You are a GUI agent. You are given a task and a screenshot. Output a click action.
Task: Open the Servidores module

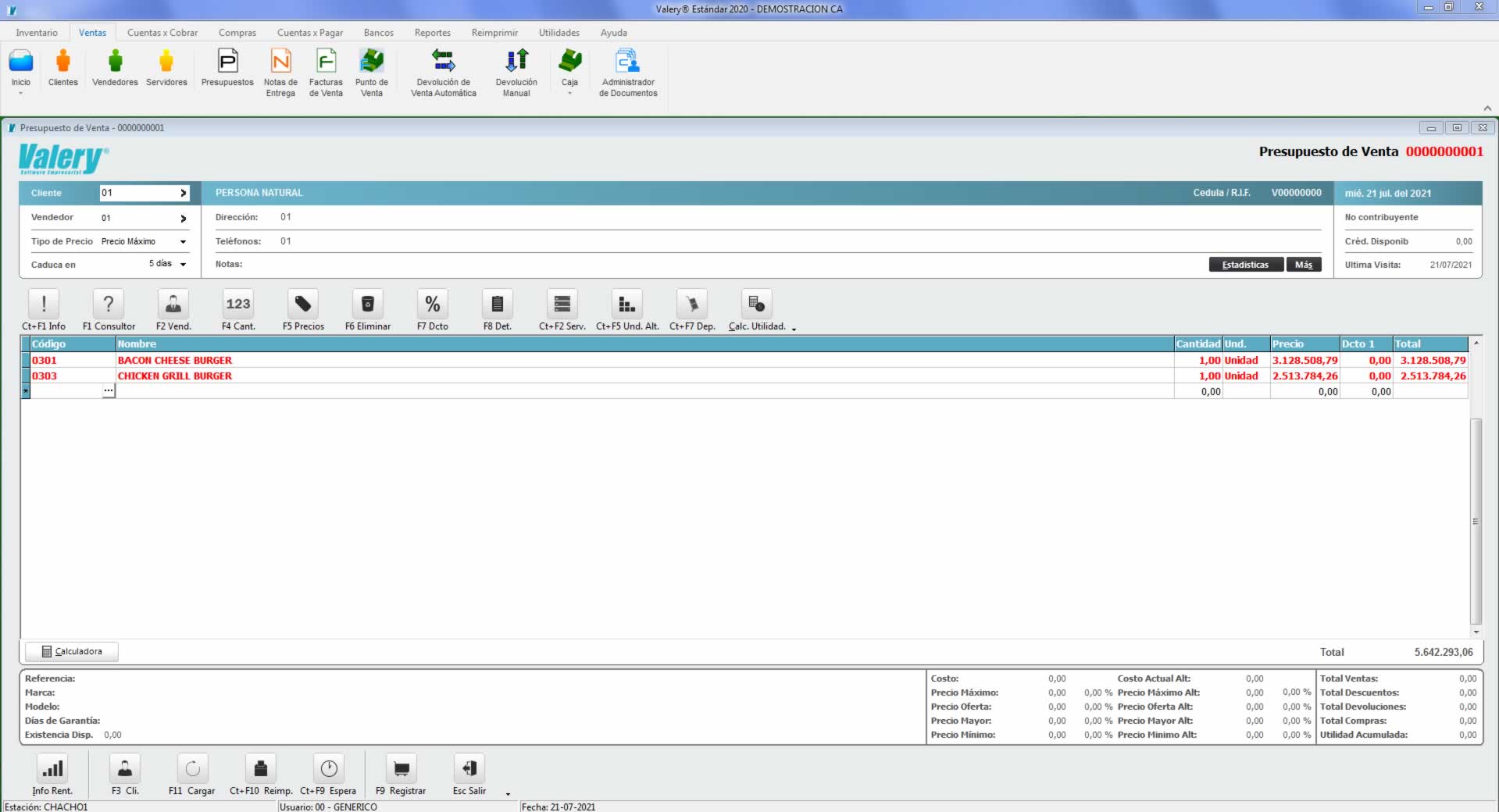click(166, 67)
